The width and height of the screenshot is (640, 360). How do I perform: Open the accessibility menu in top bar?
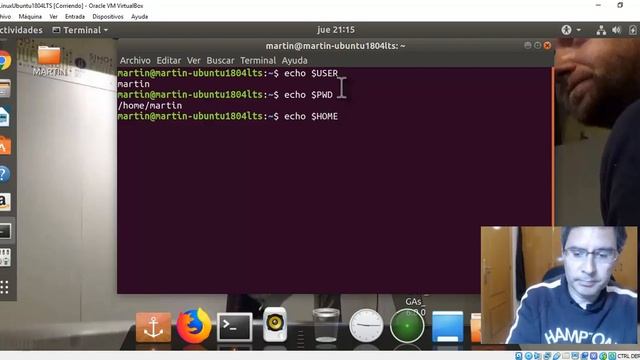571,30
